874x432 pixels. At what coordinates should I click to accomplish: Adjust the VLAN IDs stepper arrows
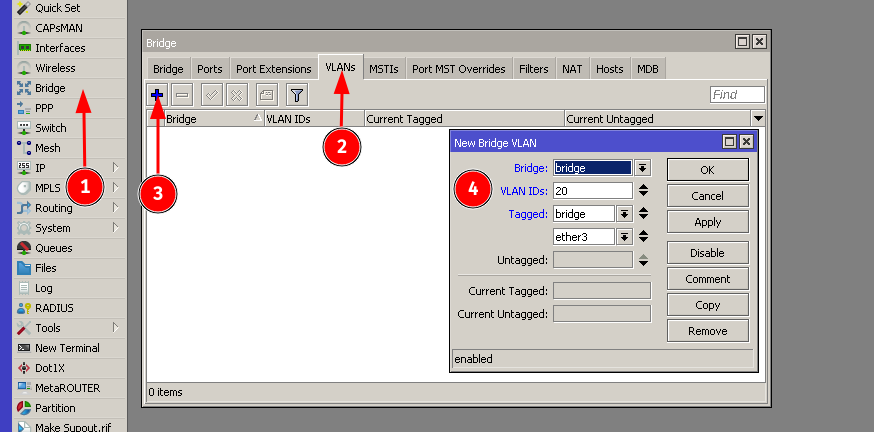(x=644, y=190)
